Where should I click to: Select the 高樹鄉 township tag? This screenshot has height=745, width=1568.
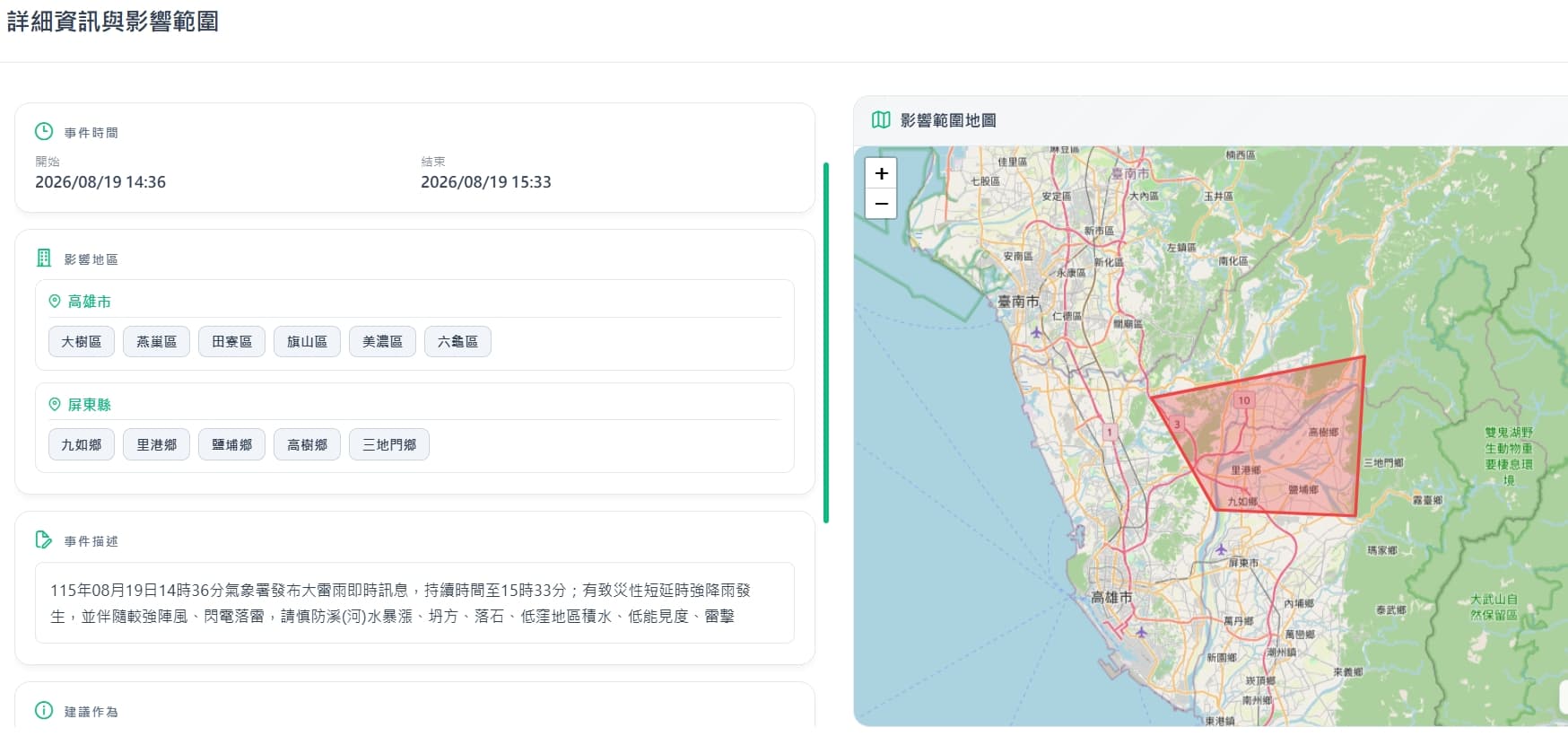[x=308, y=444]
